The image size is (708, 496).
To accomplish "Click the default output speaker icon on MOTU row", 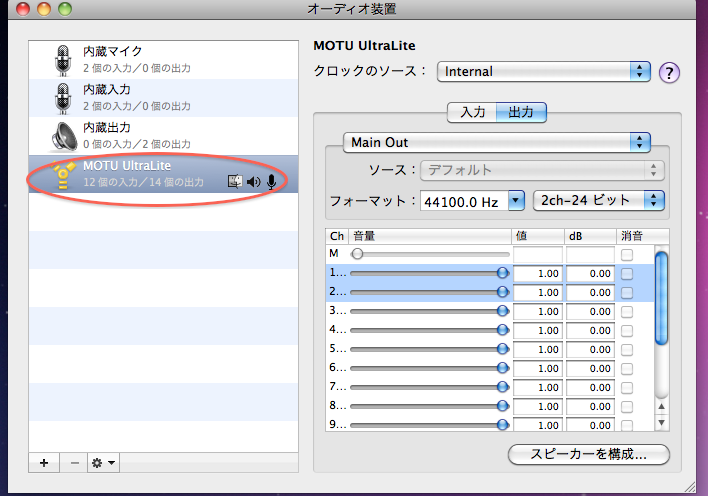I will [254, 182].
